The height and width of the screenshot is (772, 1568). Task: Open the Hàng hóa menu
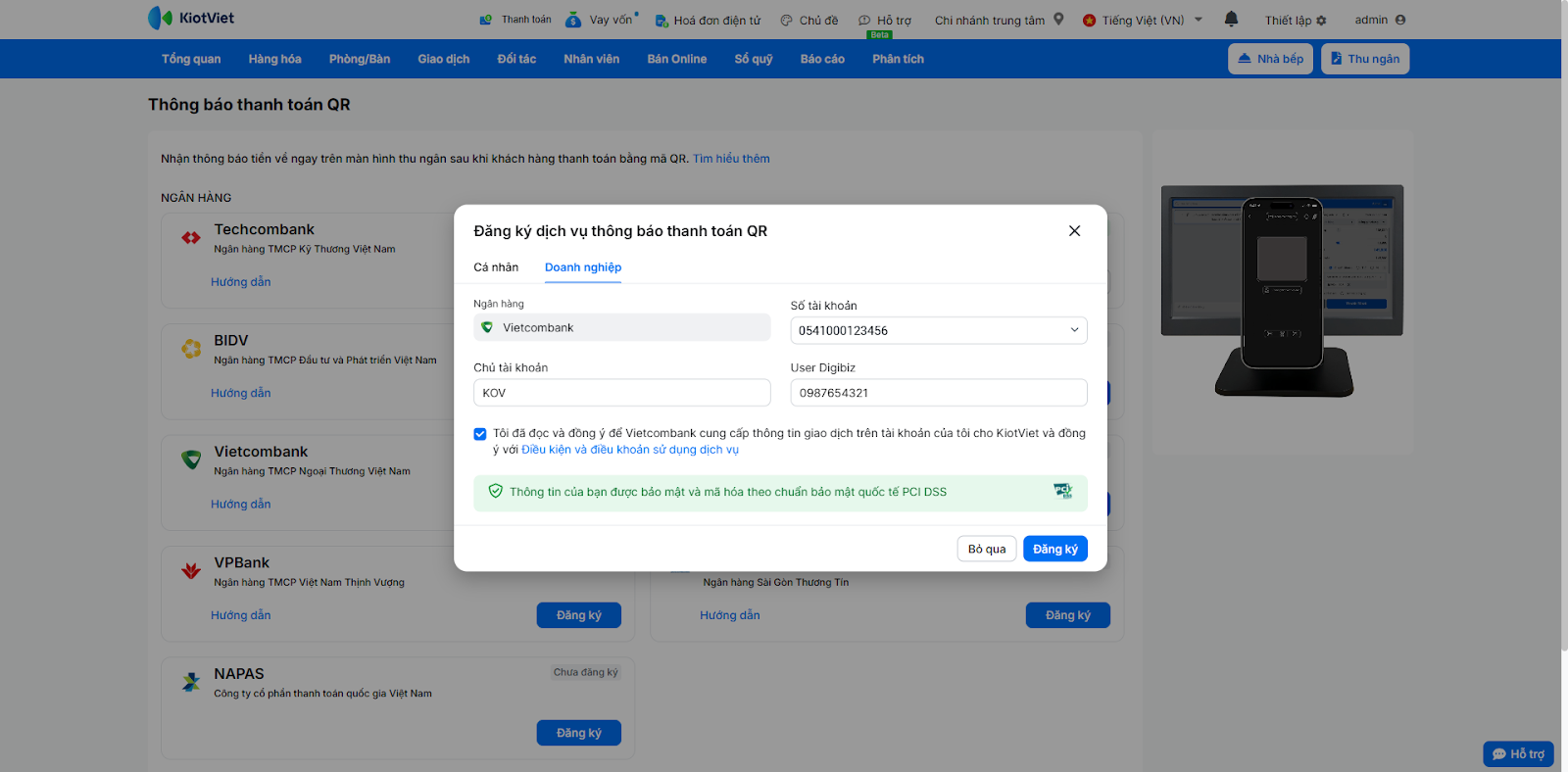point(274,59)
